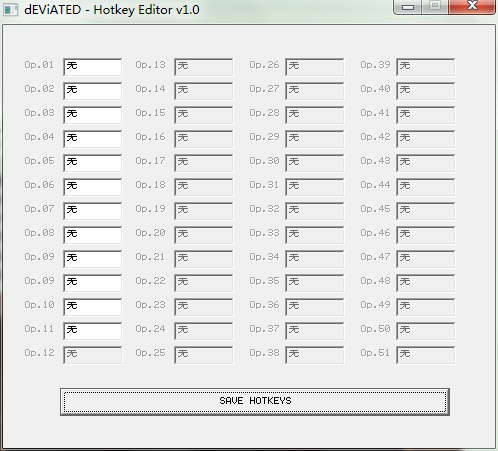The width and height of the screenshot is (498, 451).
Task: Click the app icon in title bar
Action: (10, 10)
